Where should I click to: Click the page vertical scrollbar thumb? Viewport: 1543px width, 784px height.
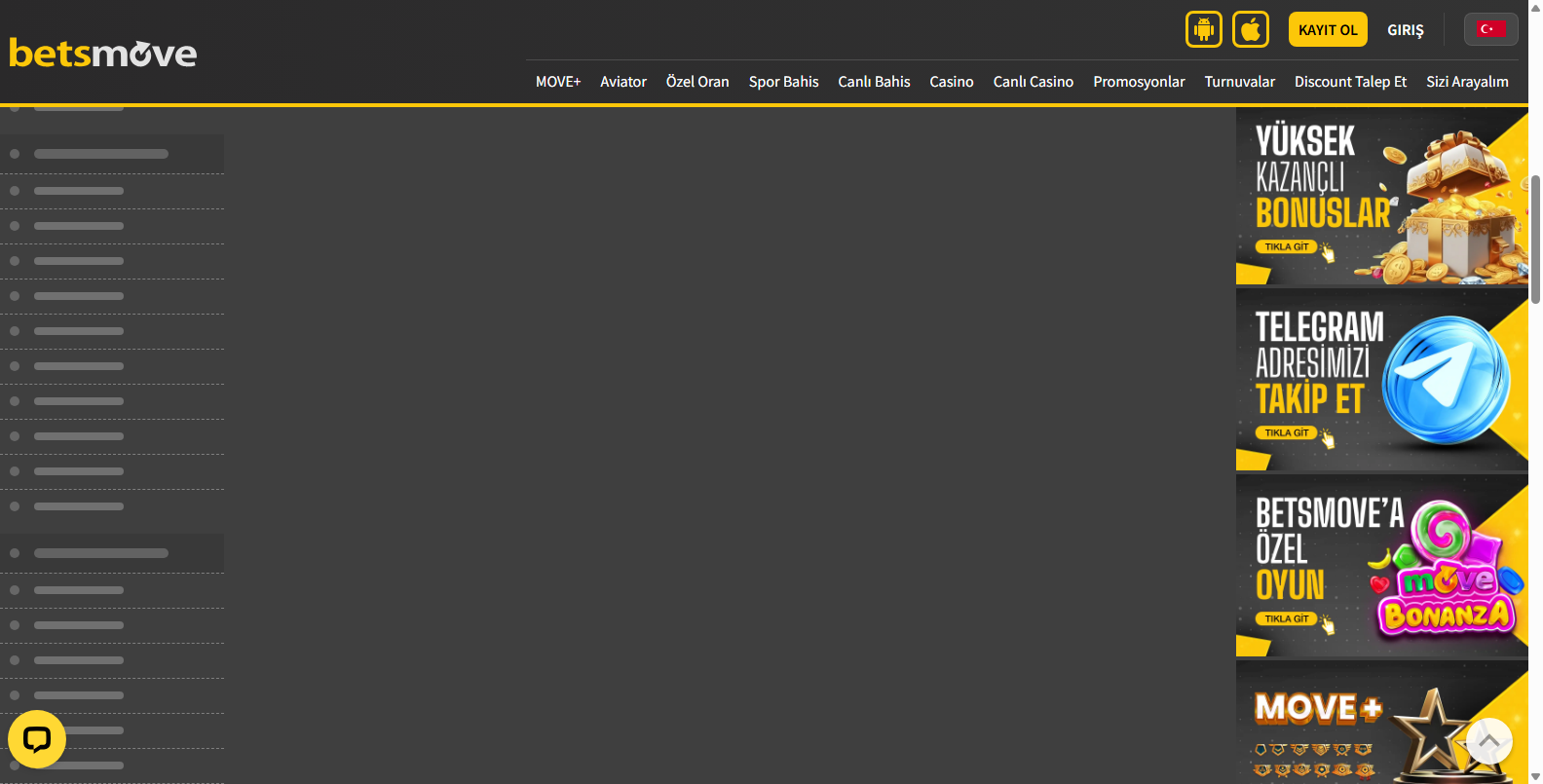point(1535,240)
